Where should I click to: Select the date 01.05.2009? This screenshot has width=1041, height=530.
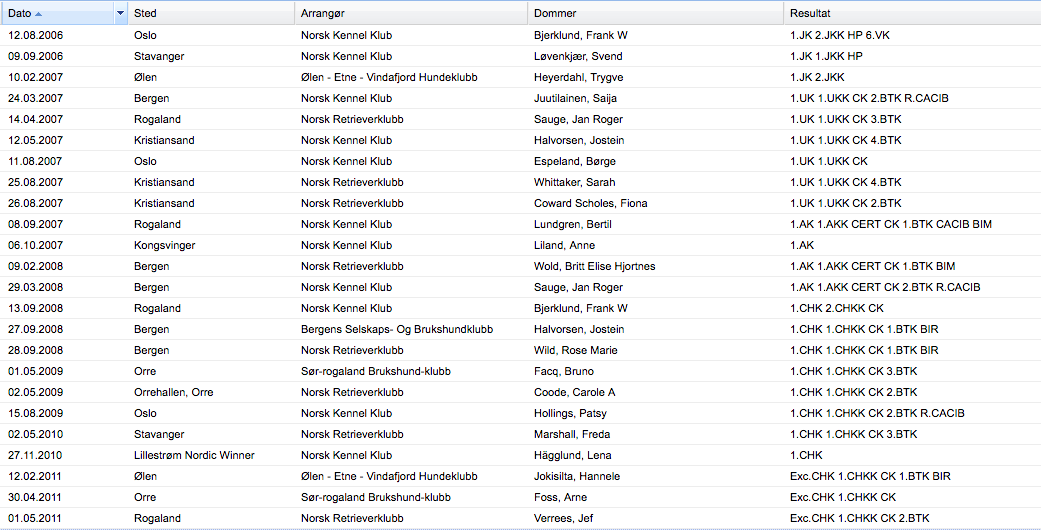pos(35,371)
